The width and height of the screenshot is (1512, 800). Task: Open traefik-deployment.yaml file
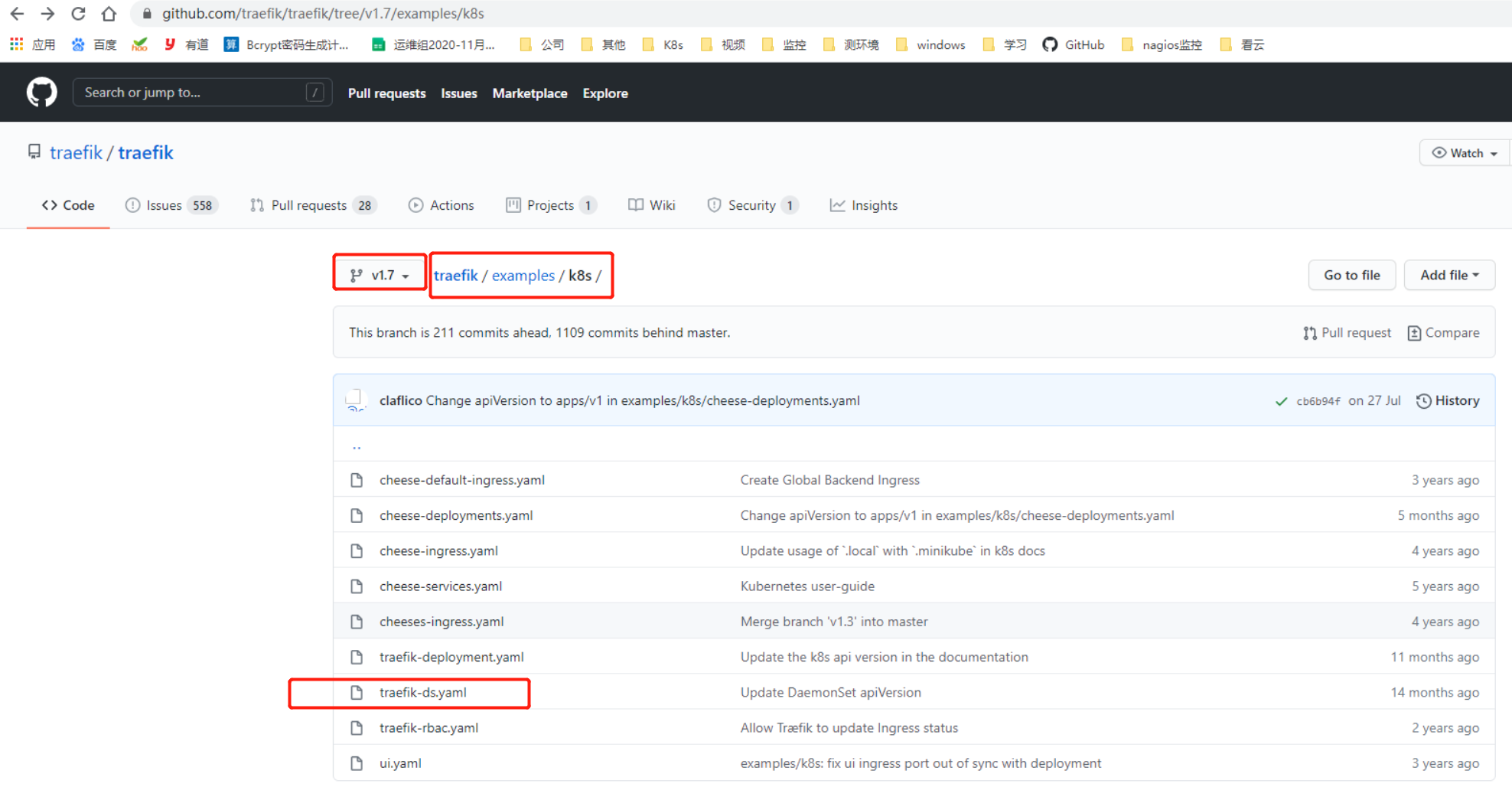pyautogui.click(x=451, y=657)
